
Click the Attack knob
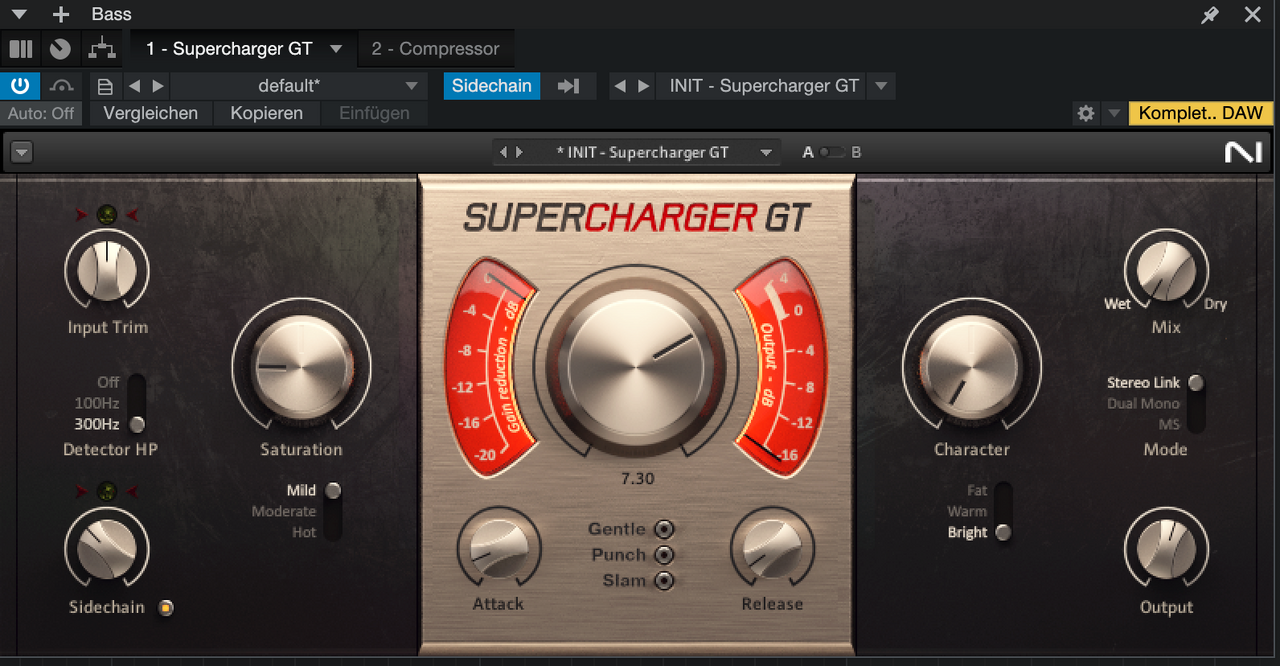point(498,549)
